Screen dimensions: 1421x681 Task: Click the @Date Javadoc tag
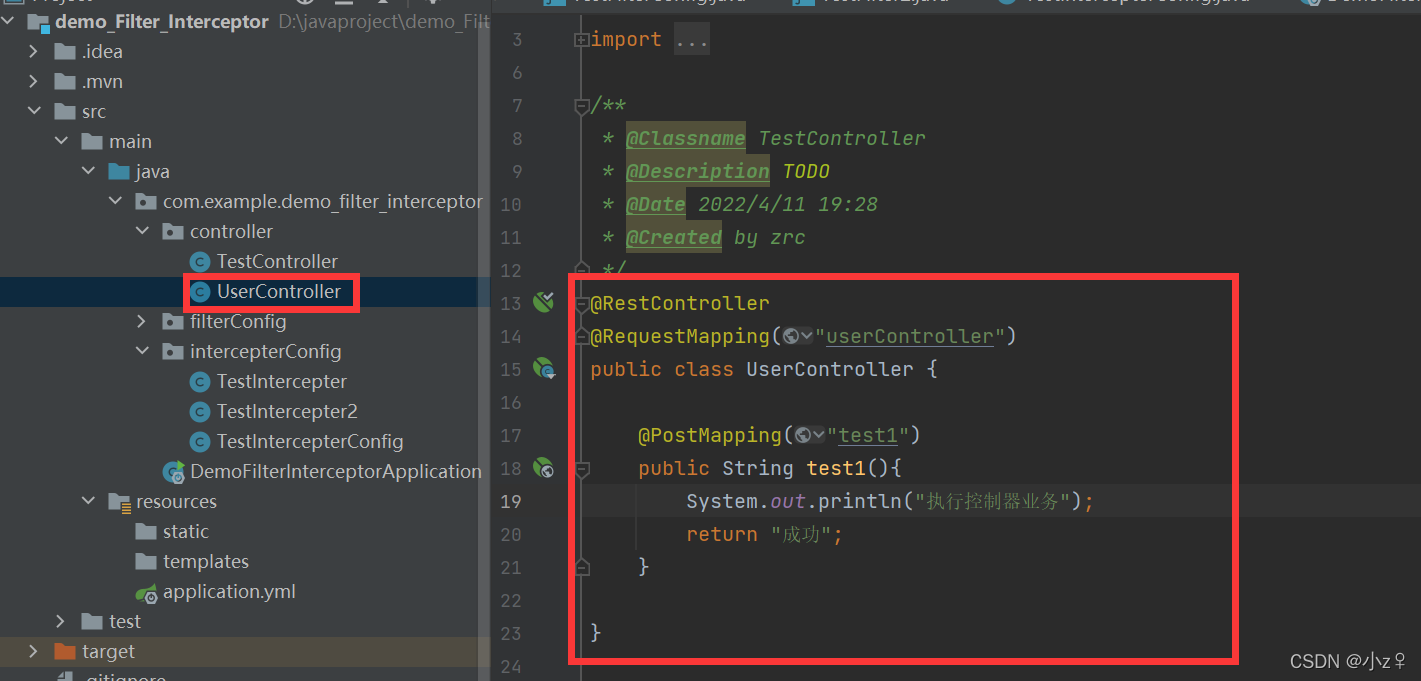click(x=656, y=204)
